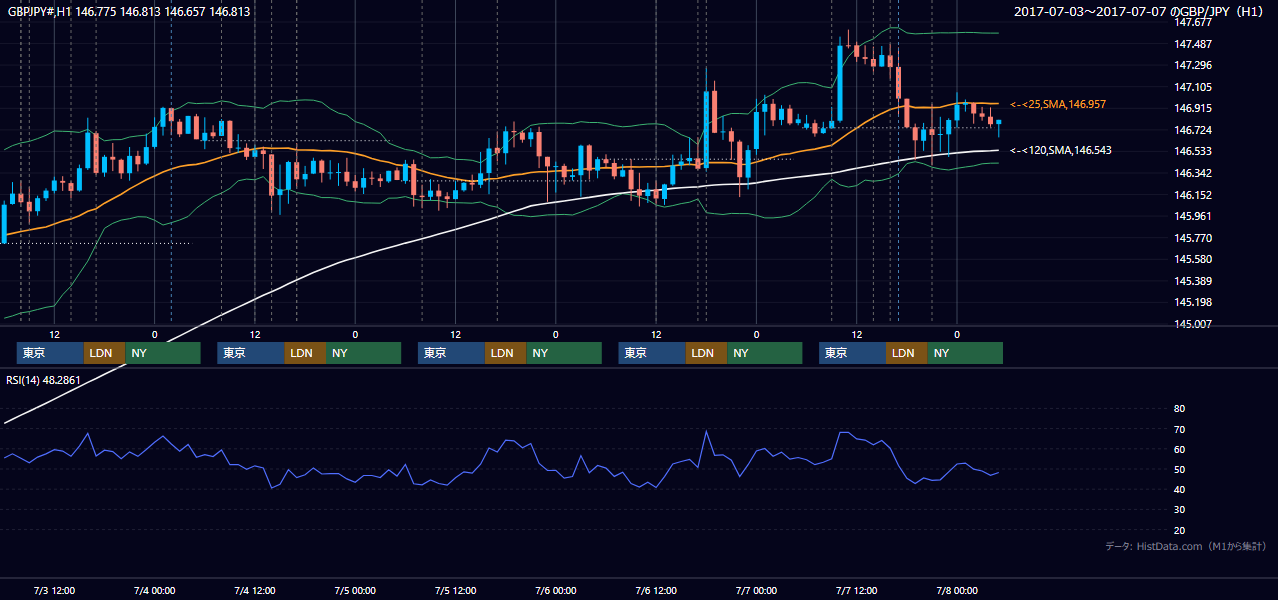1278x600 pixels.
Task: Select the 7/8 00:00 time axis marker
Action: [957, 590]
